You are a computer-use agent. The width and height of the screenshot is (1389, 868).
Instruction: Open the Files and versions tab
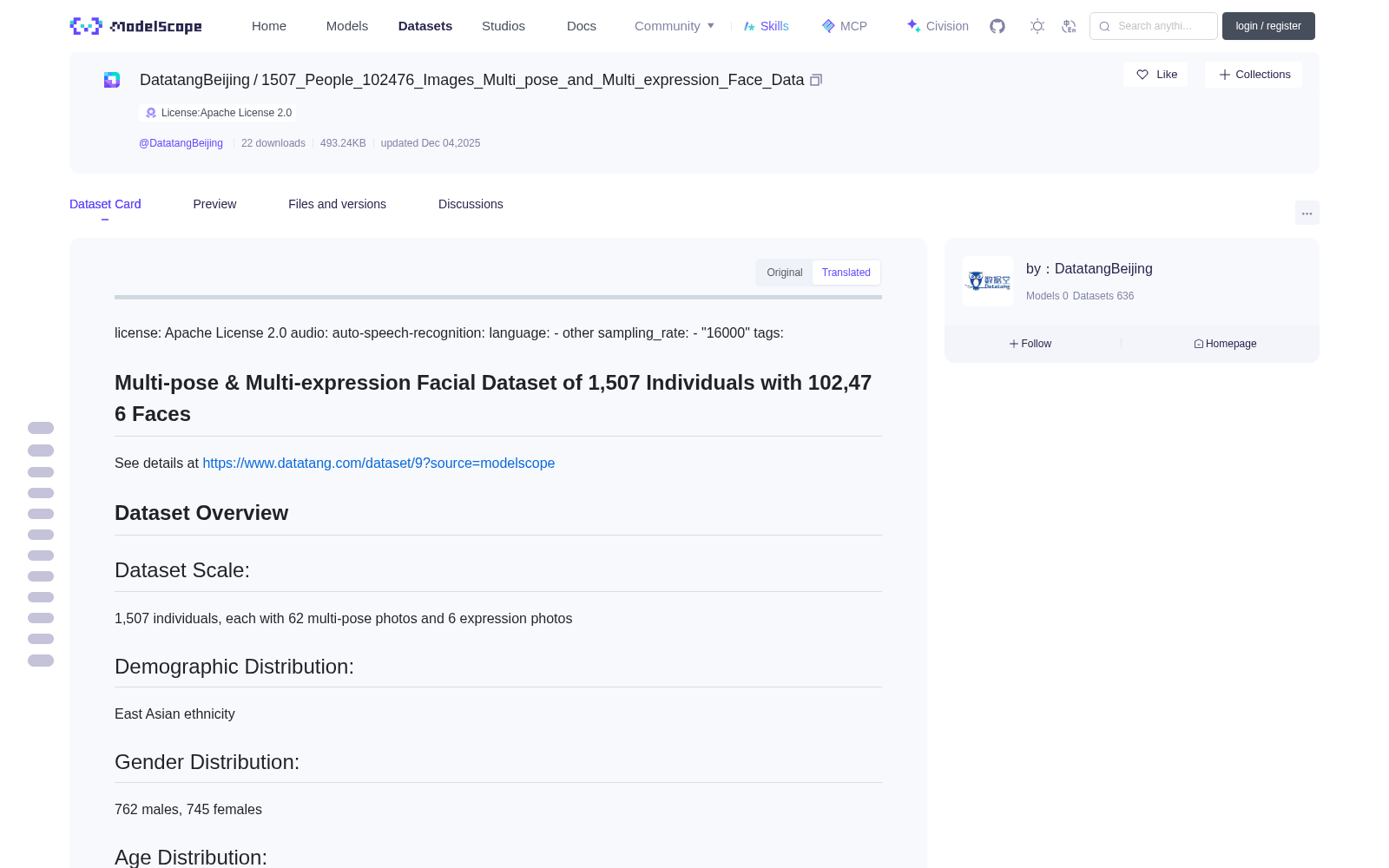tap(337, 204)
